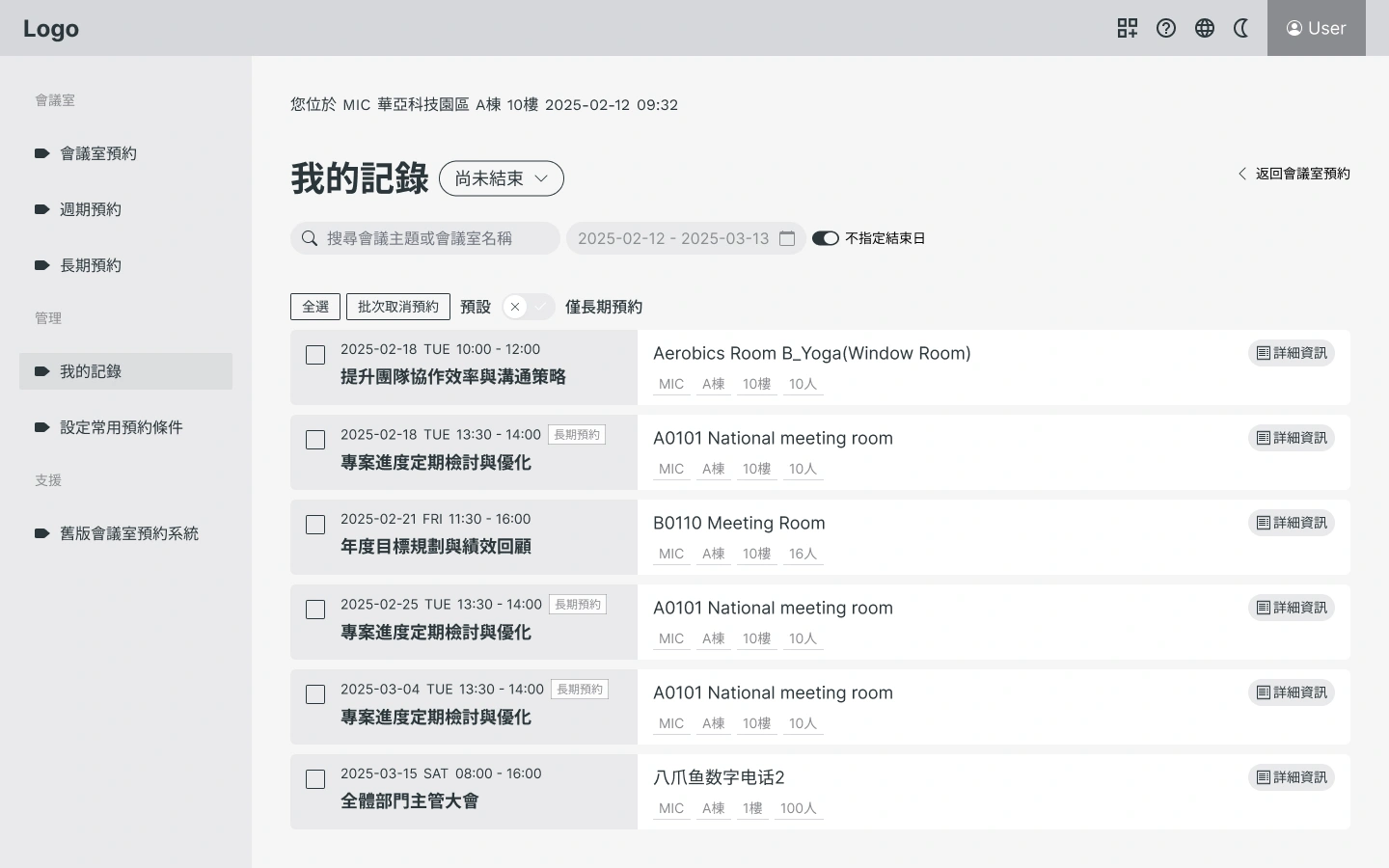Image resolution: width=1389 pixels, height=868 pixels.
Task: Click the globe language icon
Action: click(1205, 28)
